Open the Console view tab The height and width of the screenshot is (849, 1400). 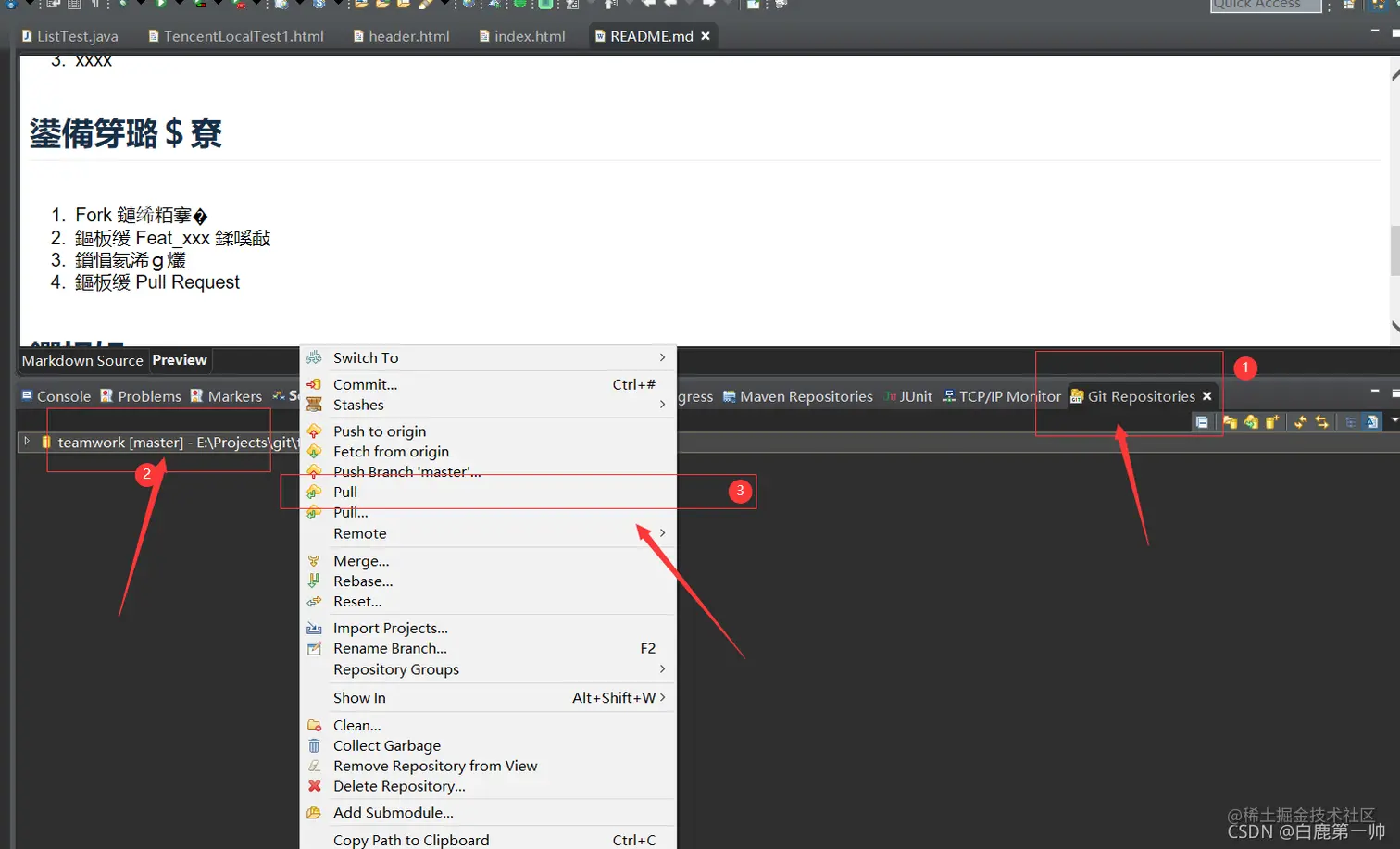pyautogui.click(x=56, y=396)
